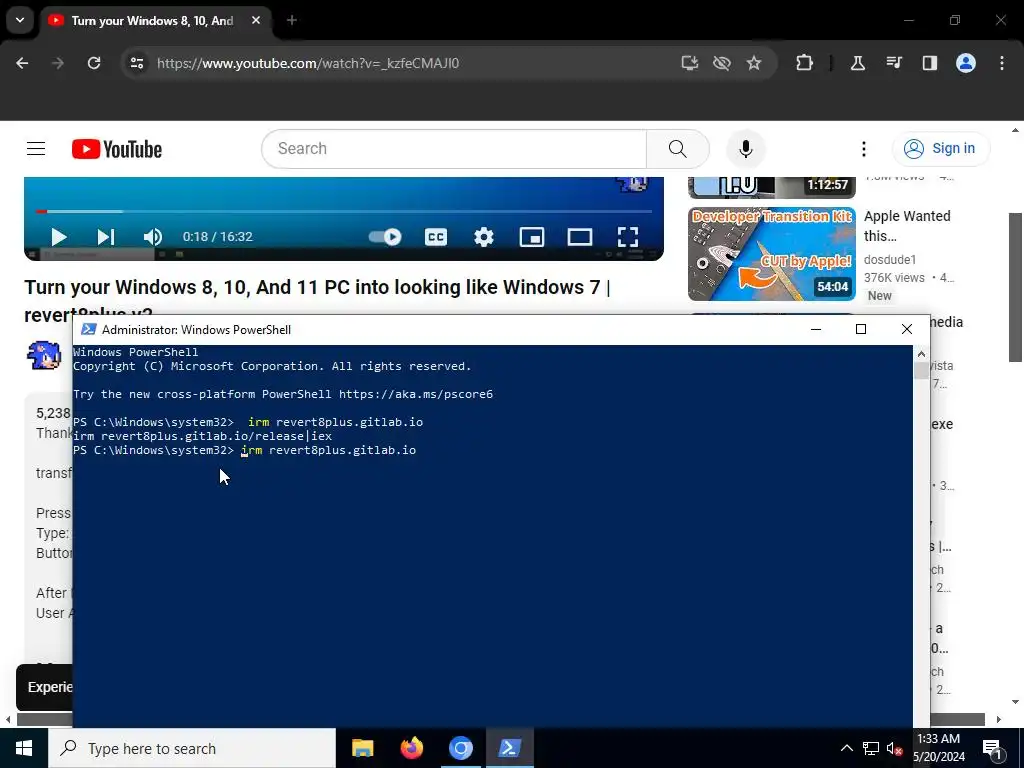Screen dimensions: 1024x768
Task: Open a new browser tab
Action: click(292, 20)
